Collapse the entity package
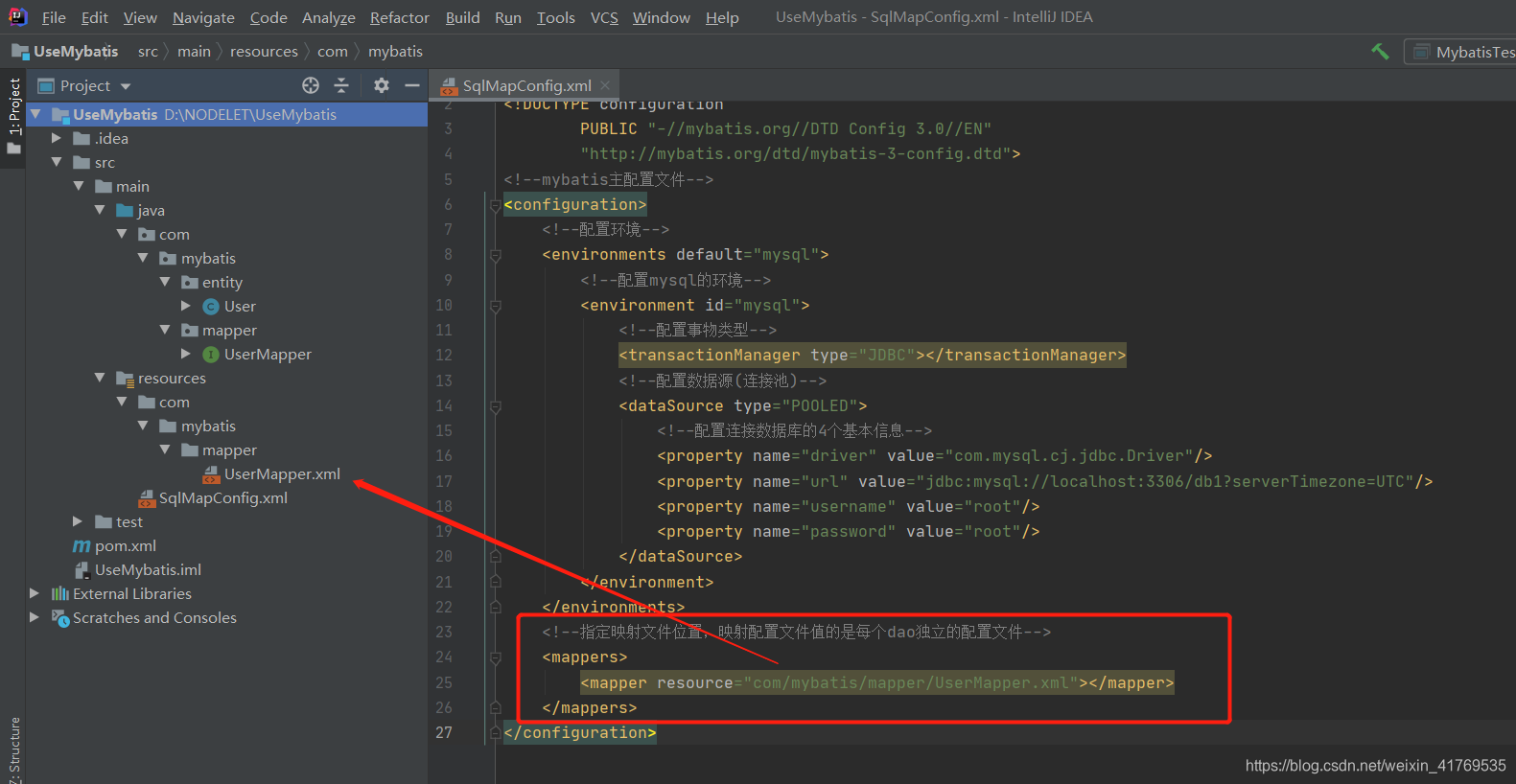Screen dimensions: 1516x784 165,282
